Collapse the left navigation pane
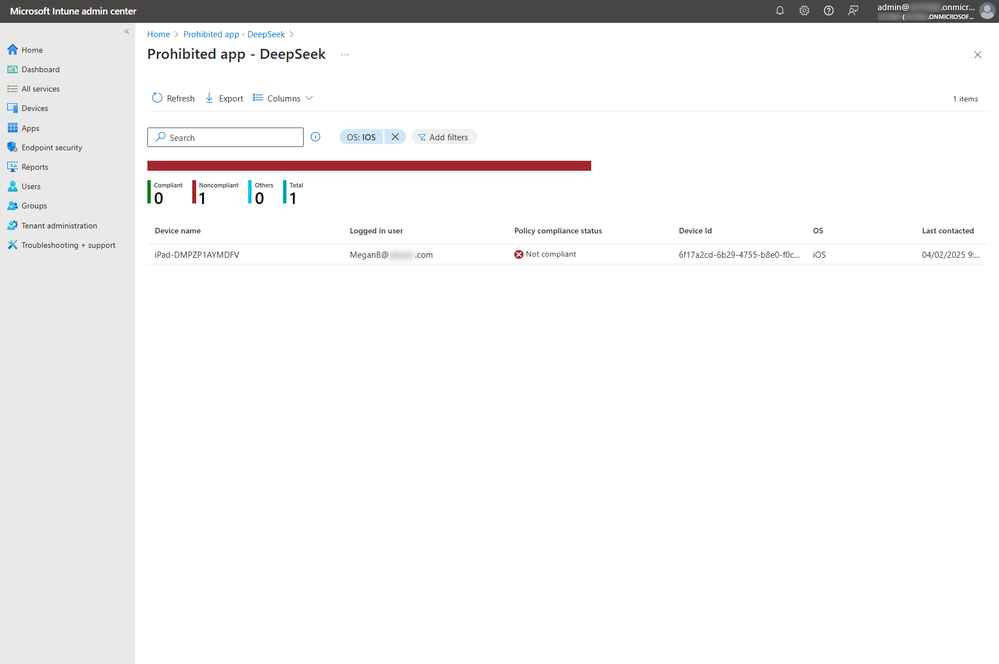This screenshot has width=999, height=664. click(126, 31)
